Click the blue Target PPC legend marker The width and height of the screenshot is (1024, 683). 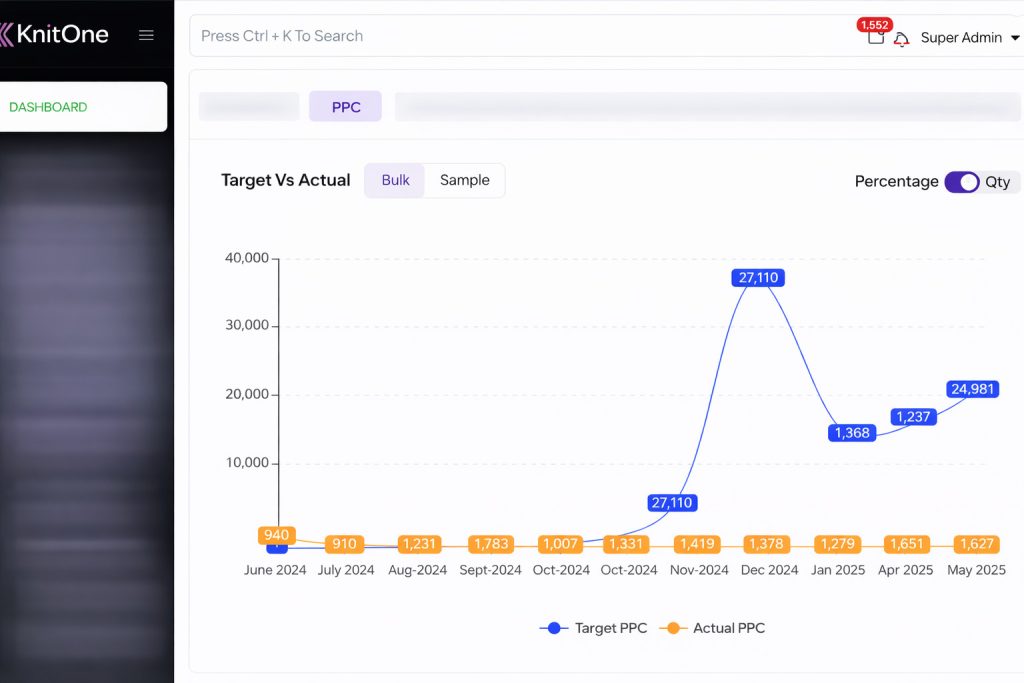(x=554, y=628)
